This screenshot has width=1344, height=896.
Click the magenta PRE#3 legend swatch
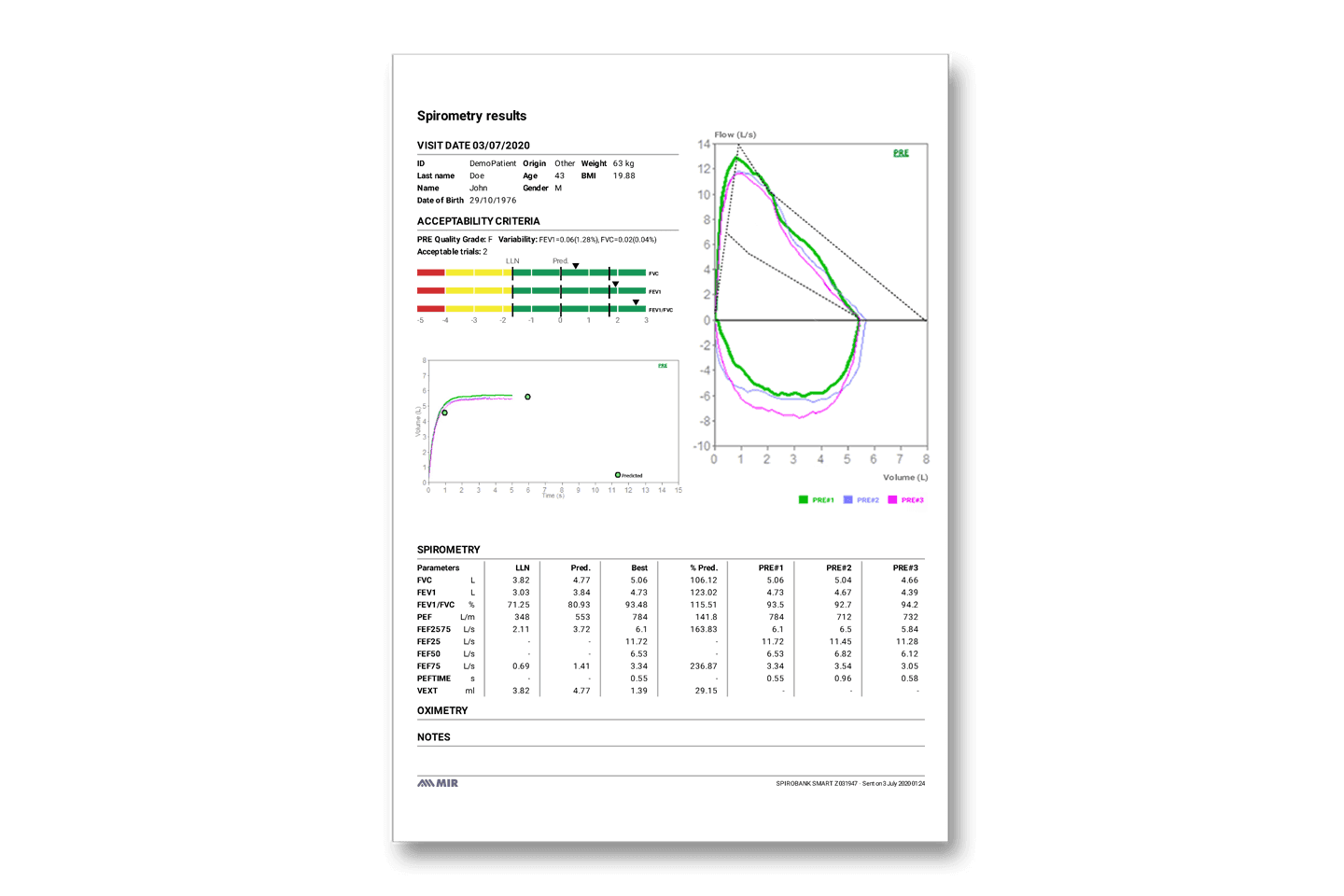pyautogui.click(x=892, y=500)
